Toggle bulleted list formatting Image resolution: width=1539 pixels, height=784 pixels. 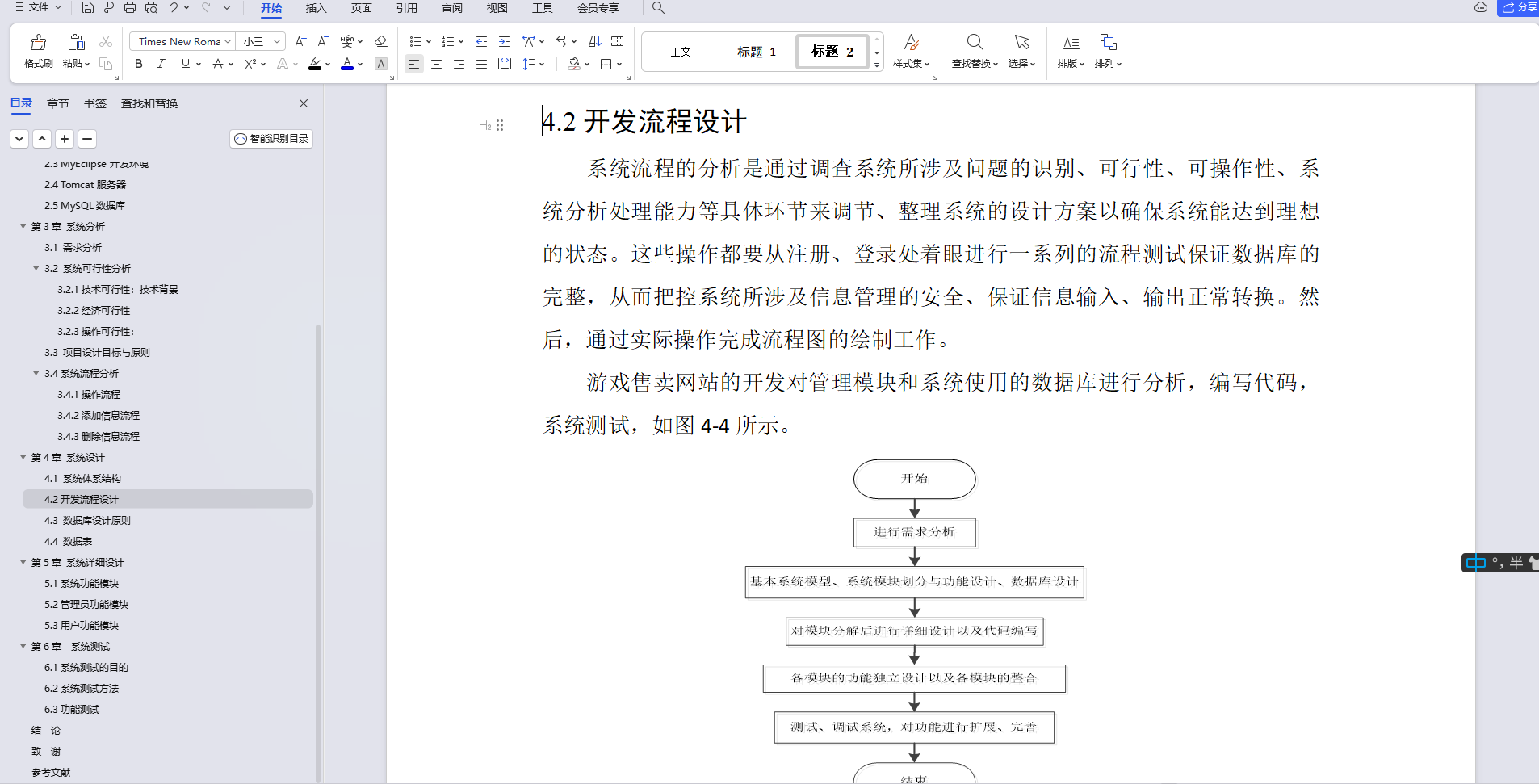tap(415, 41)
